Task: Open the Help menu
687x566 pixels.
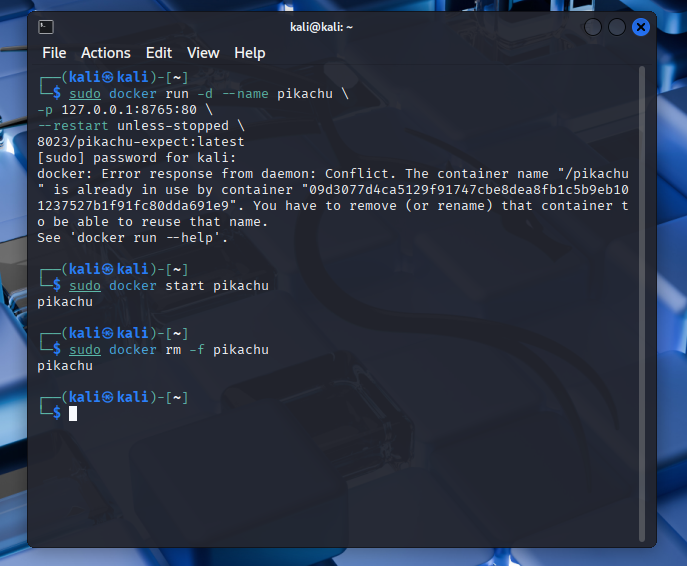Action: 250,53
